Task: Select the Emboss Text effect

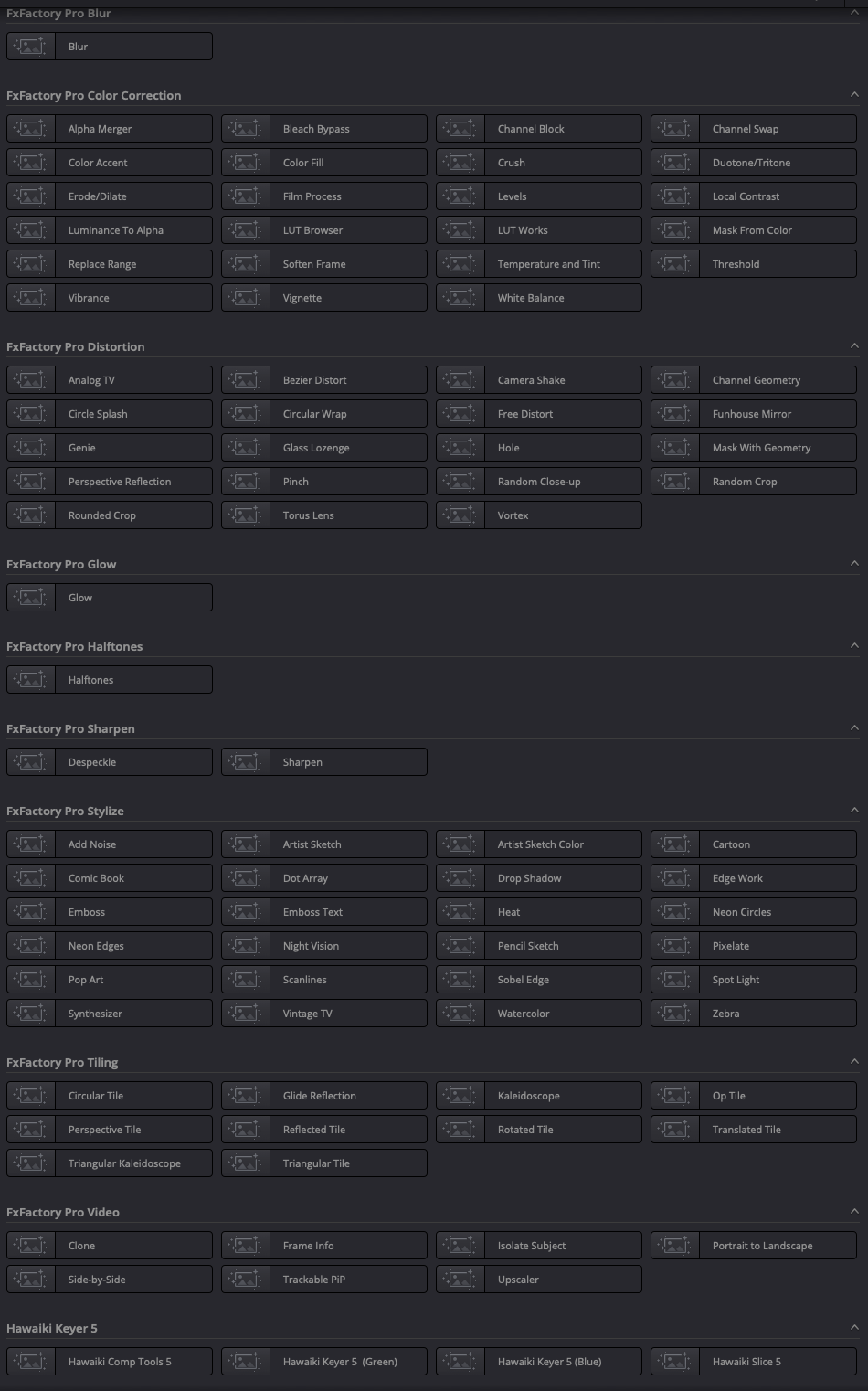Action: pyautogui.click(x=324, y=912)
